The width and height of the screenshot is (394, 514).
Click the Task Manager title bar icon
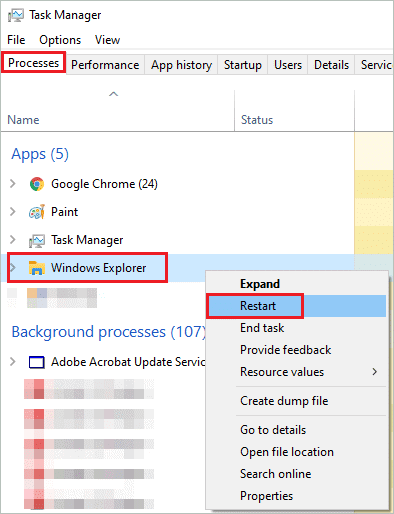coord(16,15)
